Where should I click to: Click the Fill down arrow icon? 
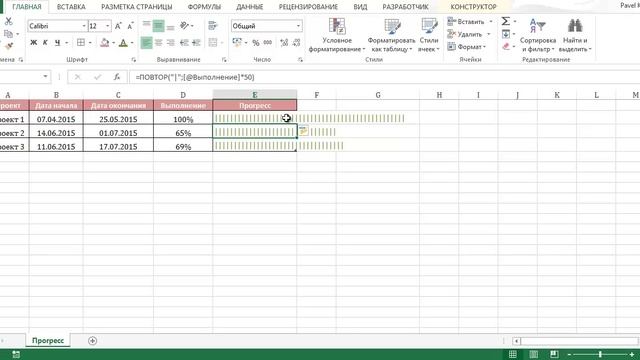[506, 34]
